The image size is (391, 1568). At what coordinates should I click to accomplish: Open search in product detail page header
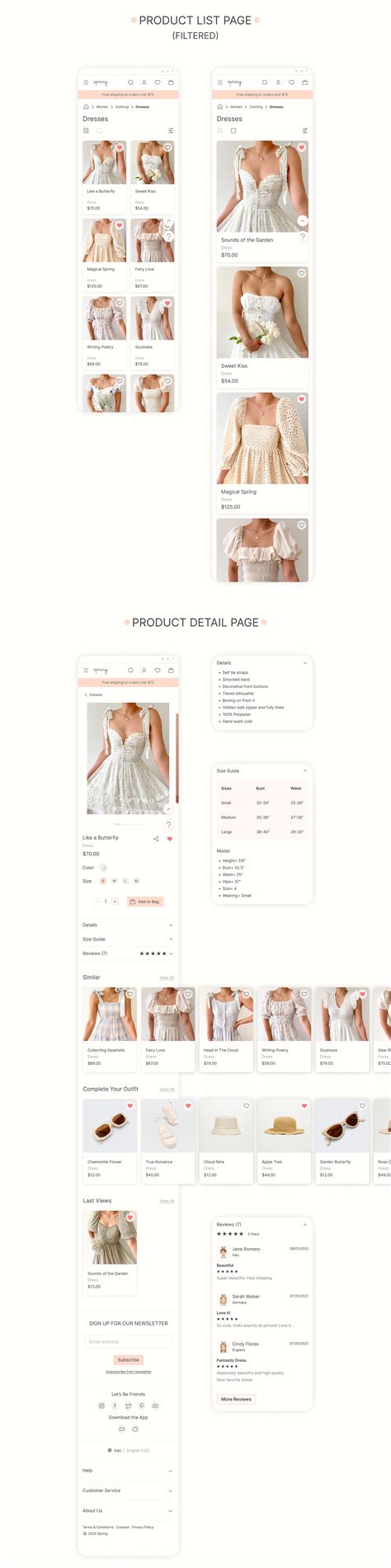coord(130,670)
